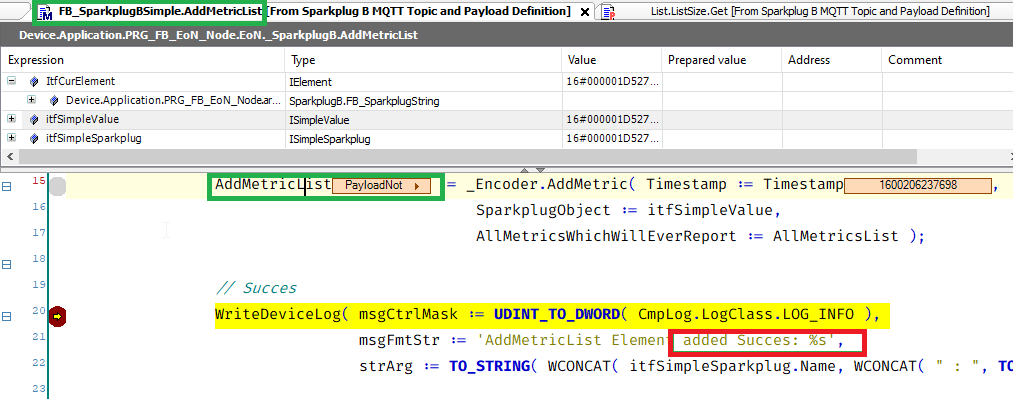
Task: Click the breakpoint arrow marker on line 20
Action: (58, 316)
